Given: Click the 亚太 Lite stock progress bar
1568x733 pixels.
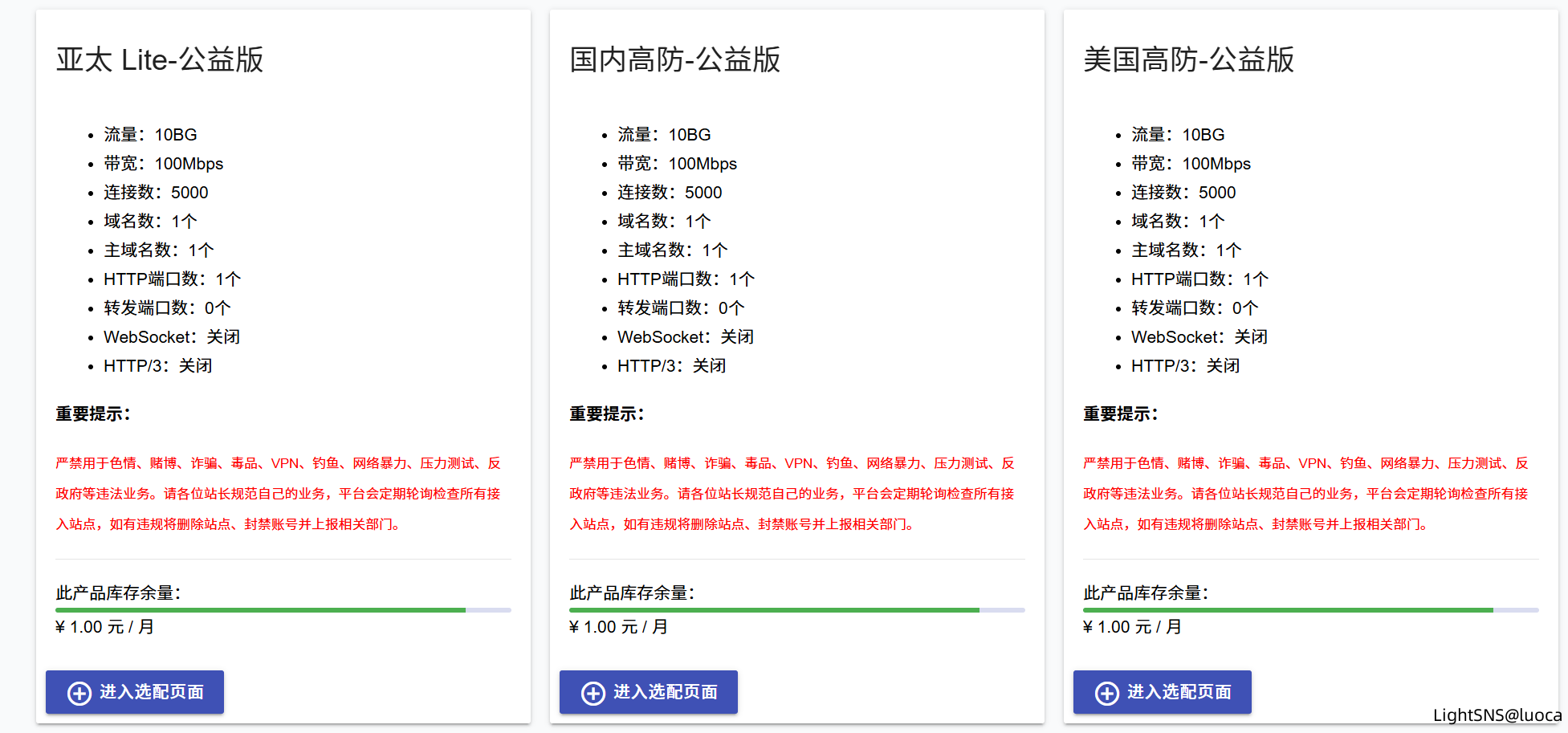Looking at the screenshot, I should point(283,610).
